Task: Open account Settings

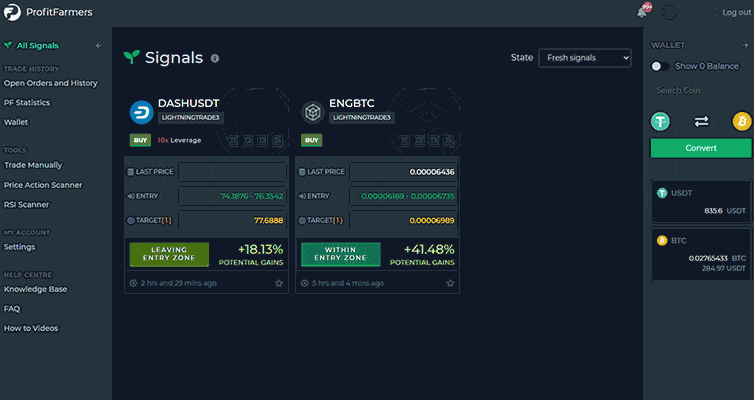Action: pos(19,247)
